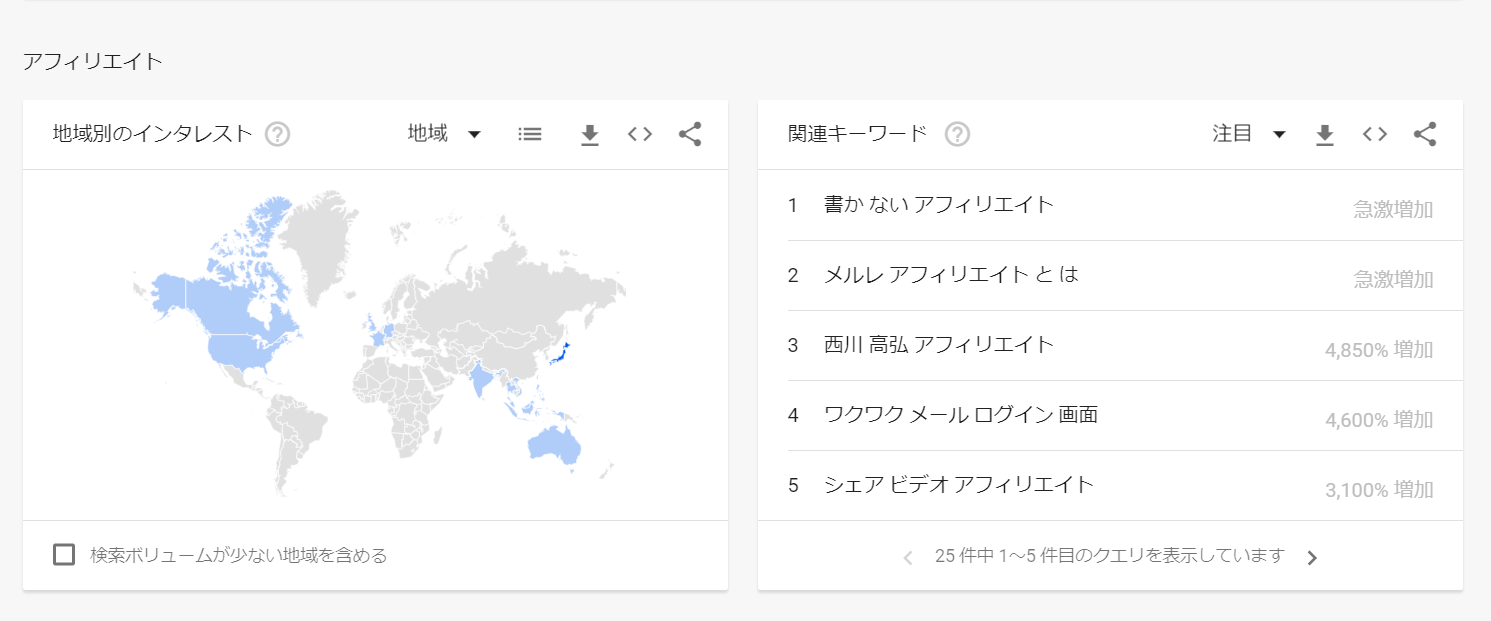
Task: Select query ワクワク メール ログイン 画面
Action: (960, 415)
